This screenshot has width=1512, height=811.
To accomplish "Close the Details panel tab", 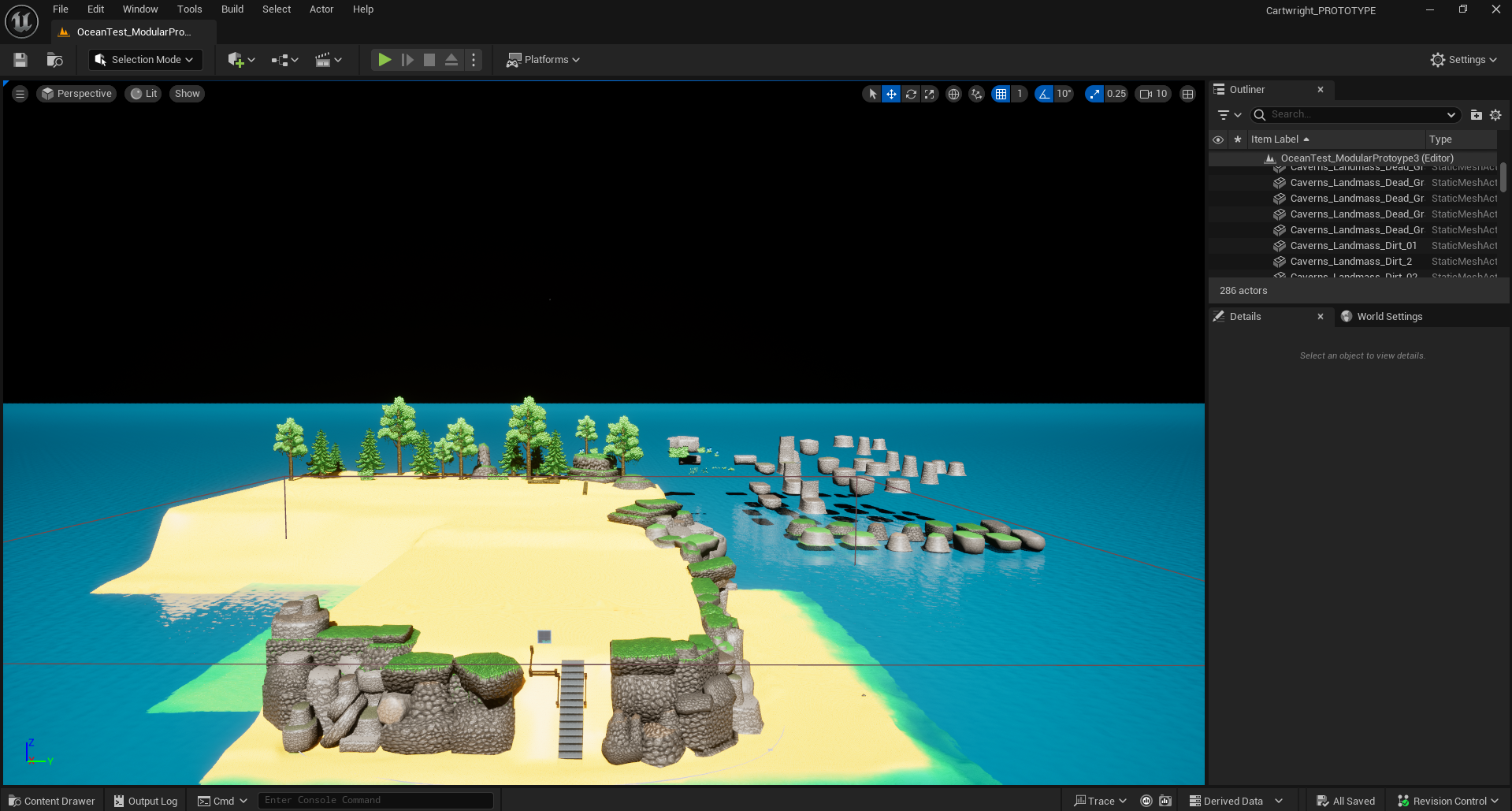I will pyautogui.click(x=1321, y=317).
